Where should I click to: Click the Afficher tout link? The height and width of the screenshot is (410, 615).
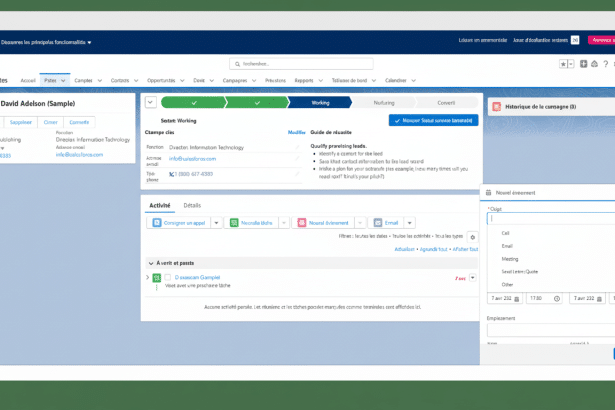465,249
